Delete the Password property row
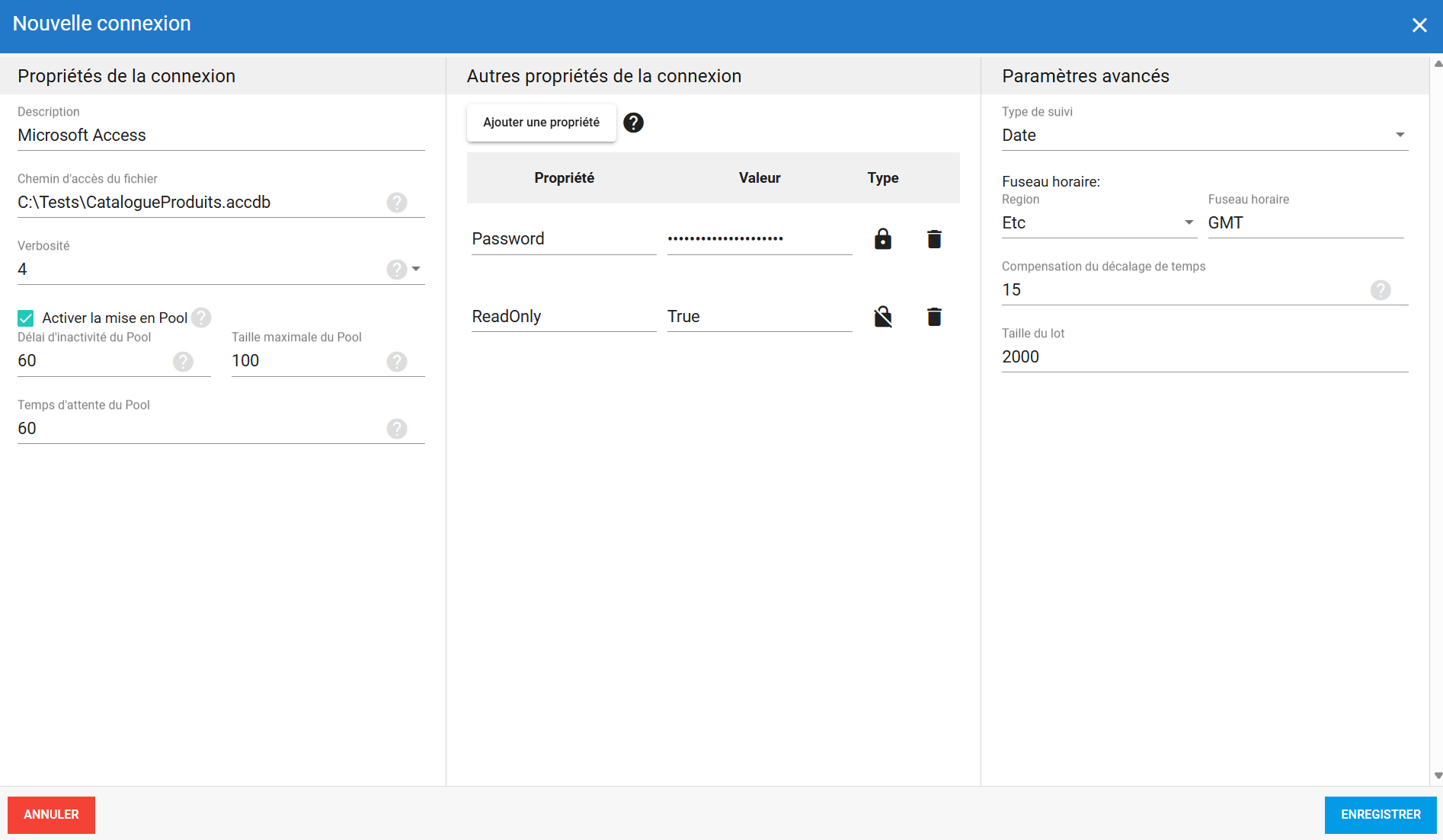The image size is (1443, 840). coord(934,239)
